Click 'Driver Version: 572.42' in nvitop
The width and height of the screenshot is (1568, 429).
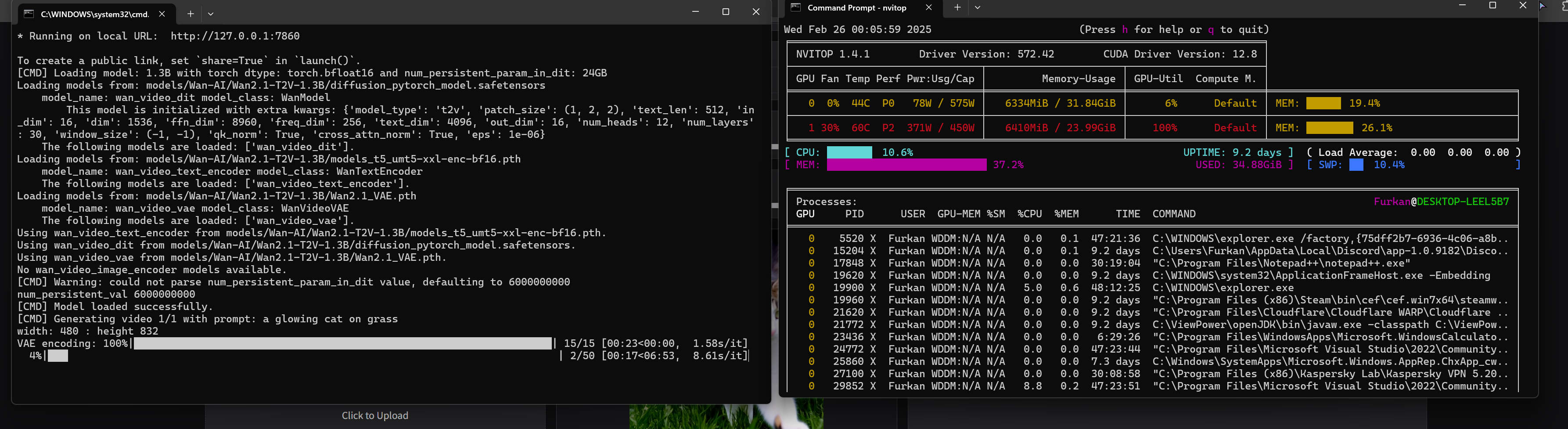pos(986,54)
